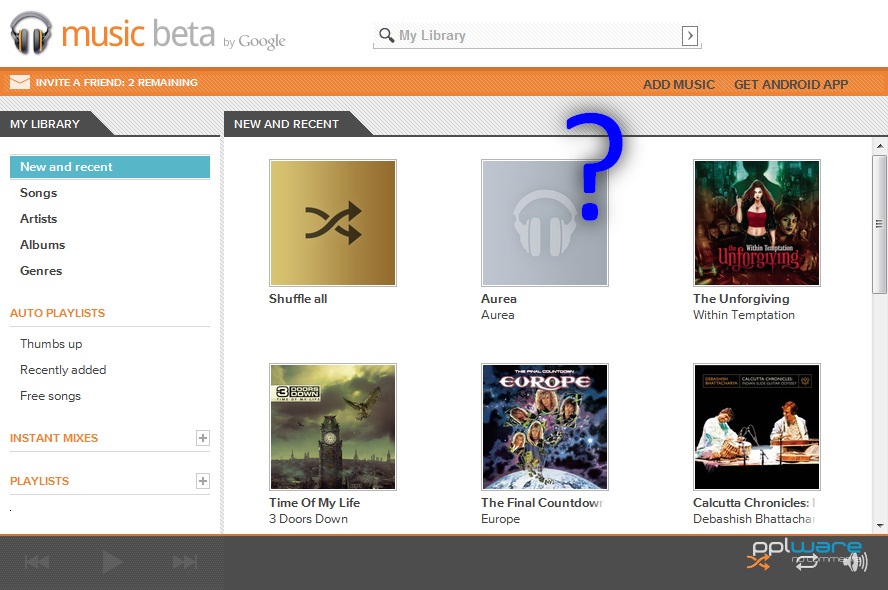888x590 pixels.
Task: Open The Unforgiving album cover
Action: (x=757, y=223)
